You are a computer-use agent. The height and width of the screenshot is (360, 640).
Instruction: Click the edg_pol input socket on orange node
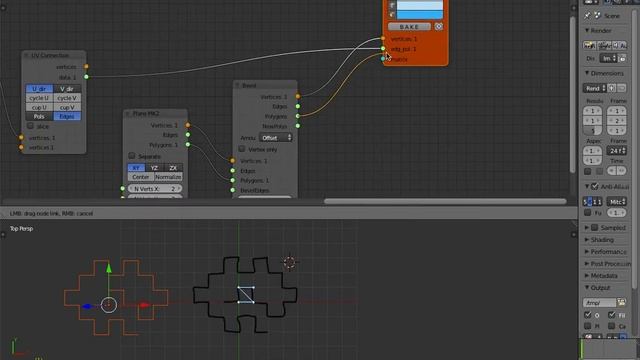point(383,49)
